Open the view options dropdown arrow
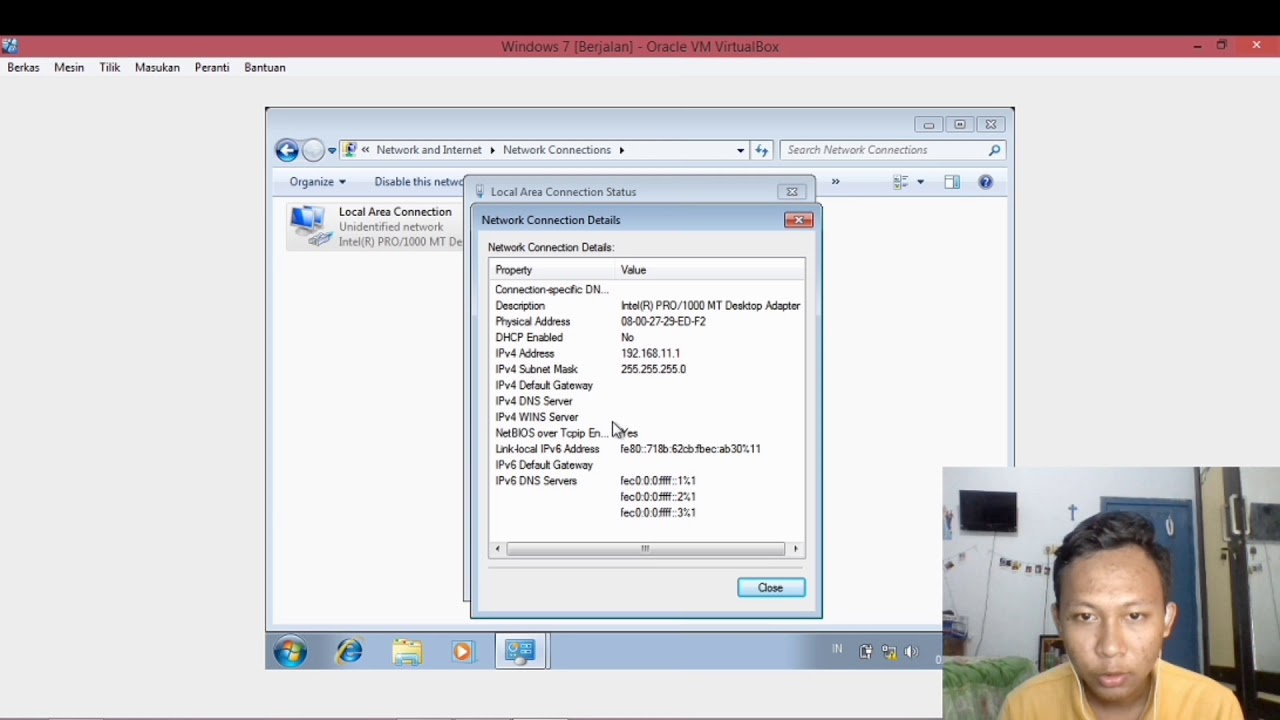 920,182
